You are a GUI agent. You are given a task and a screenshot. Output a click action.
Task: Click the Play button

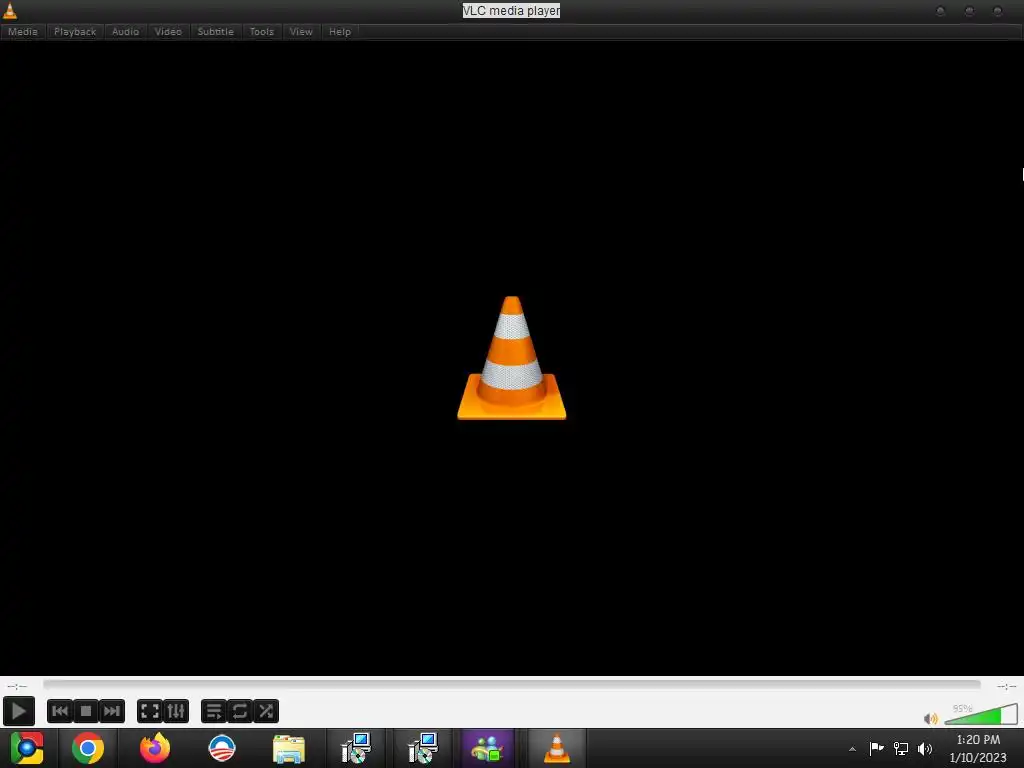18,711
